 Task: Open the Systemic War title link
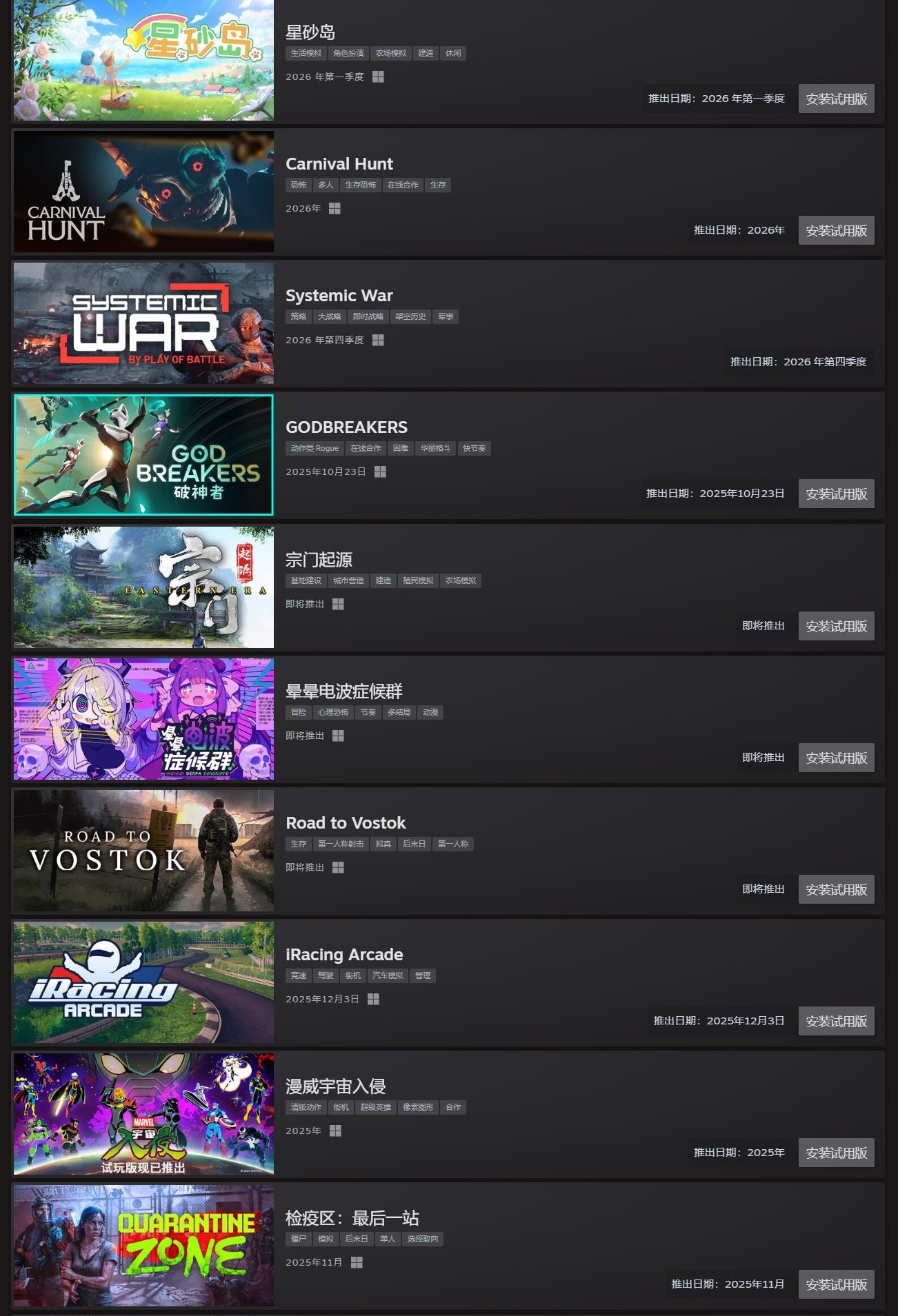coord(339,295)
